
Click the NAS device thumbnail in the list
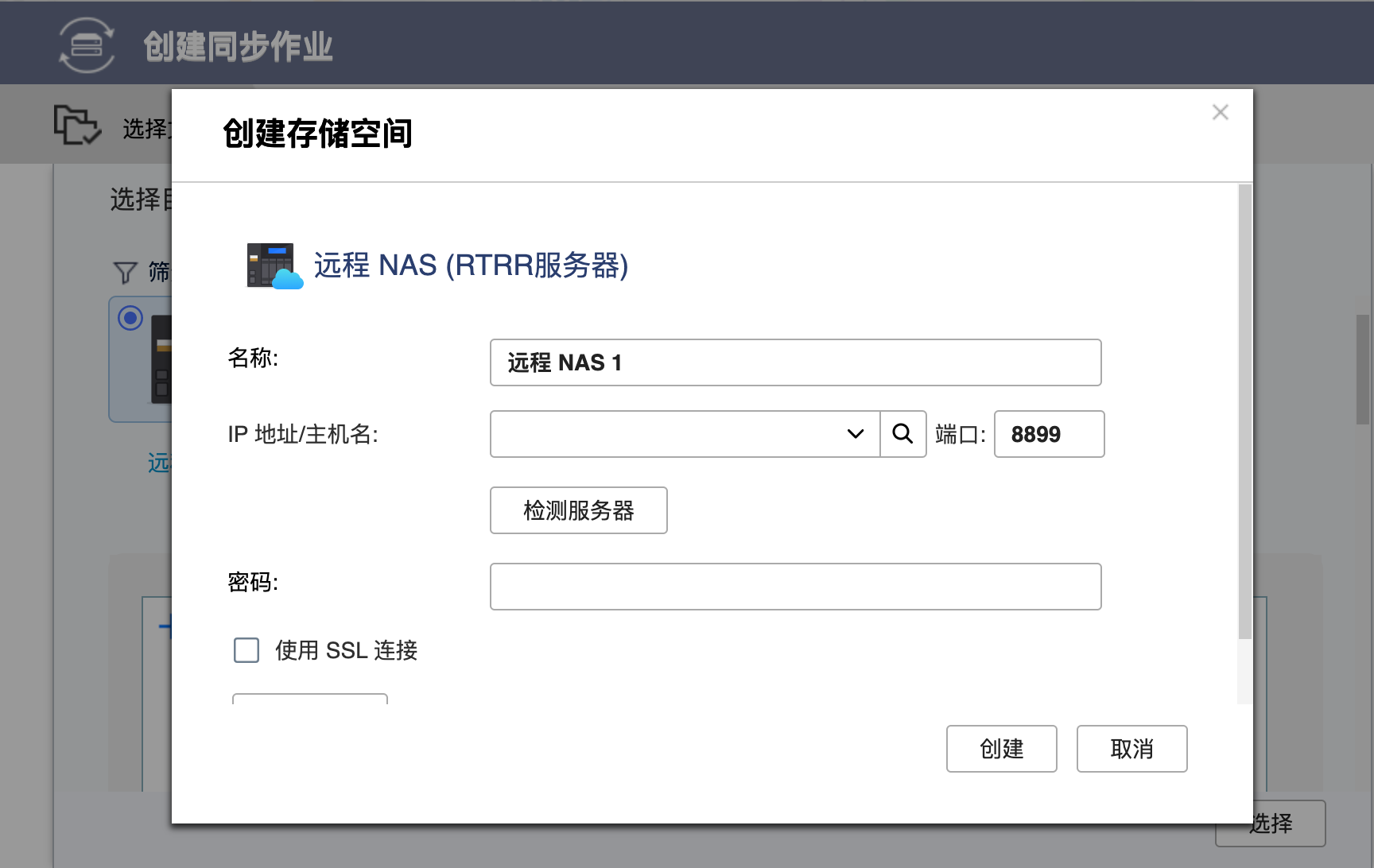(163, 359)
